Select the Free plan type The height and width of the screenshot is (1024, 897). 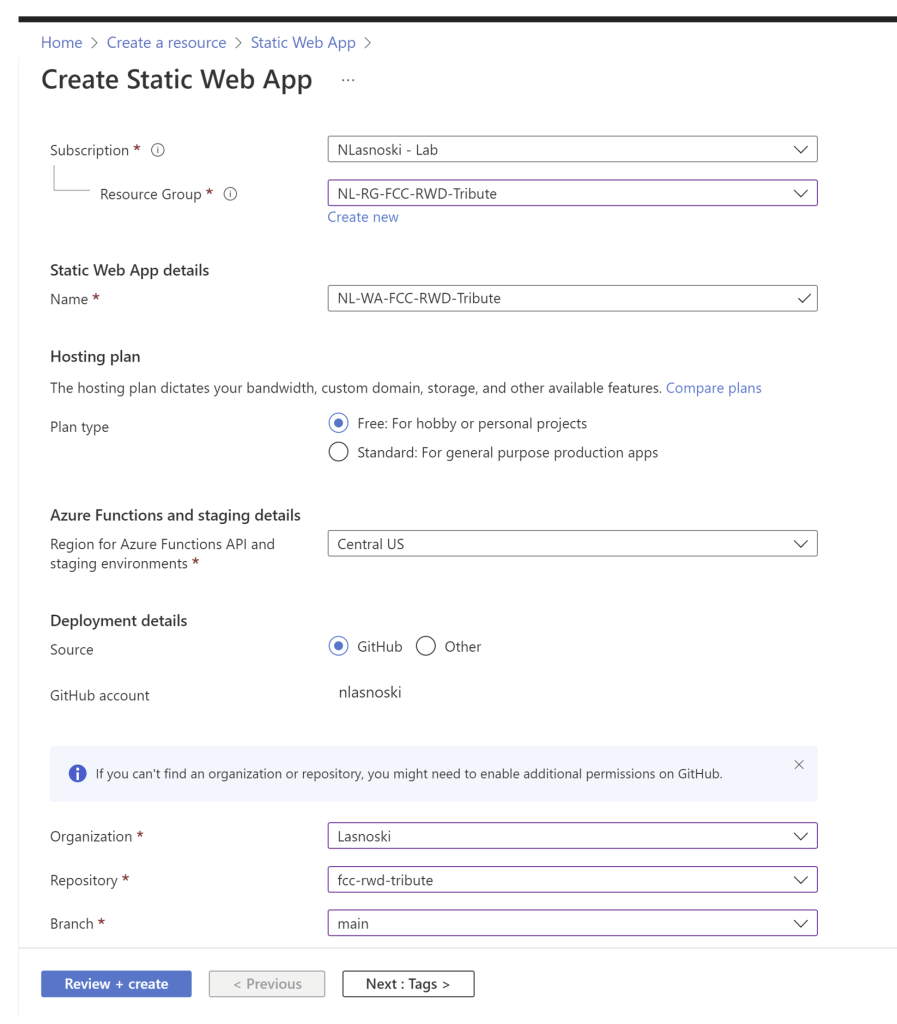[339, 423]
